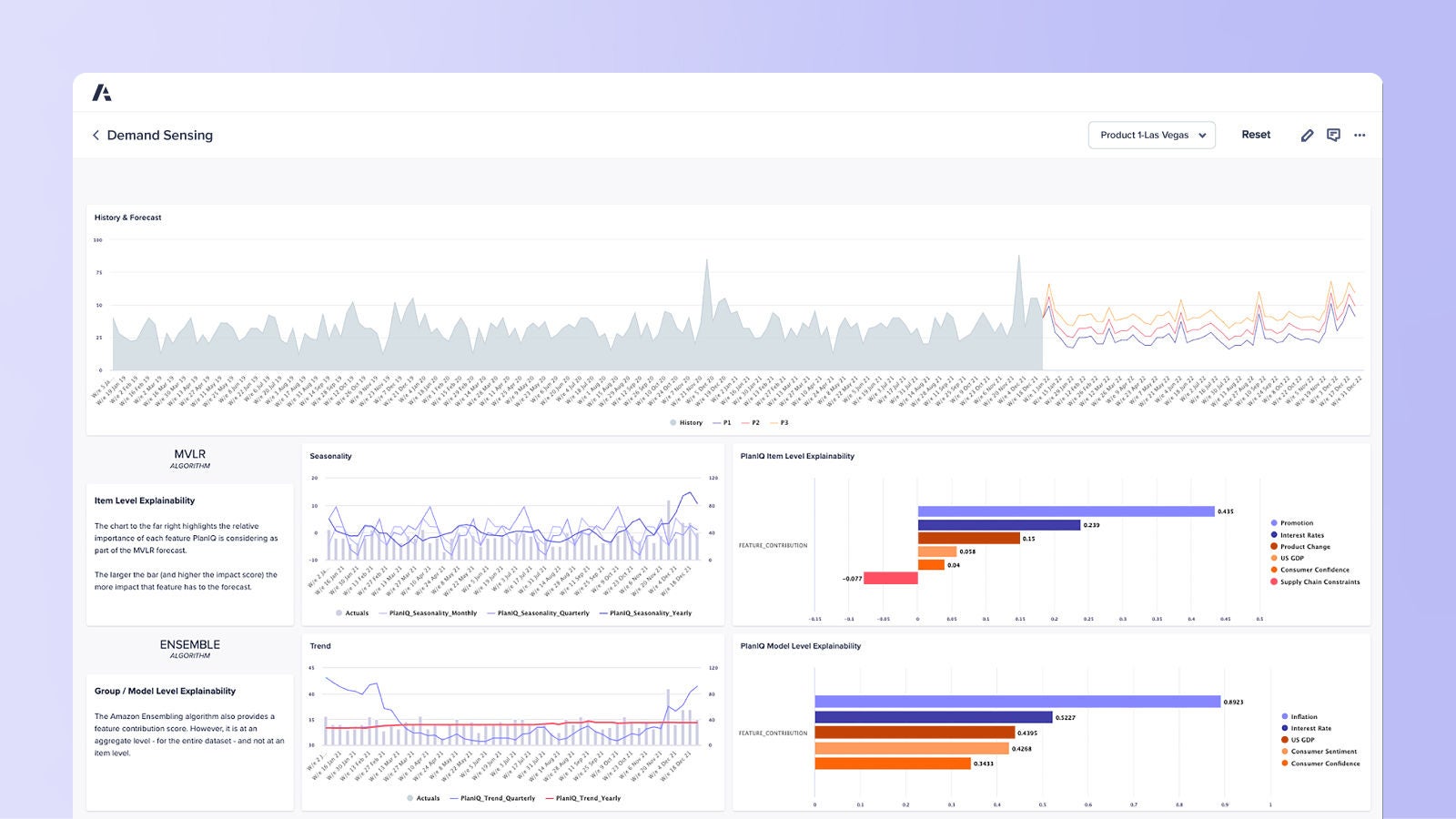Open the comment icon in the header
Screen dimensions: 1456x819
[x=1334, y=135]
